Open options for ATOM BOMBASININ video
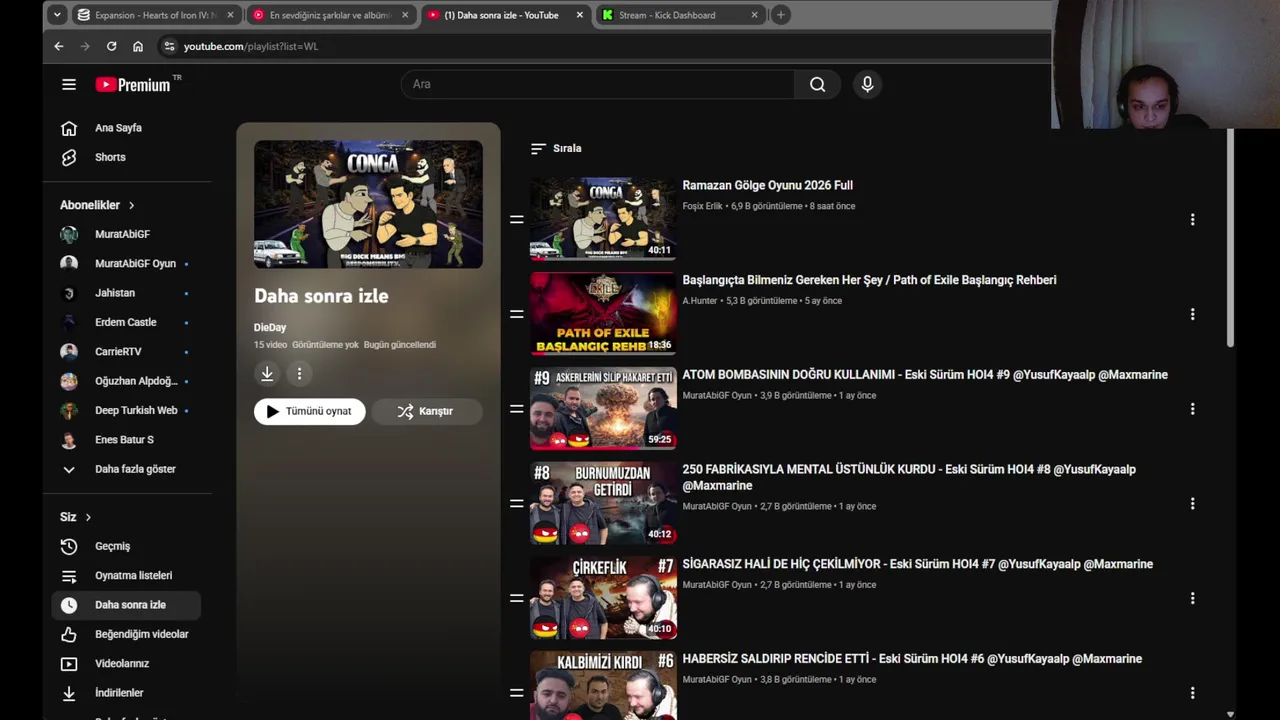The height and width of the screenshot is (720, 1280). (x=1192, y=409)
